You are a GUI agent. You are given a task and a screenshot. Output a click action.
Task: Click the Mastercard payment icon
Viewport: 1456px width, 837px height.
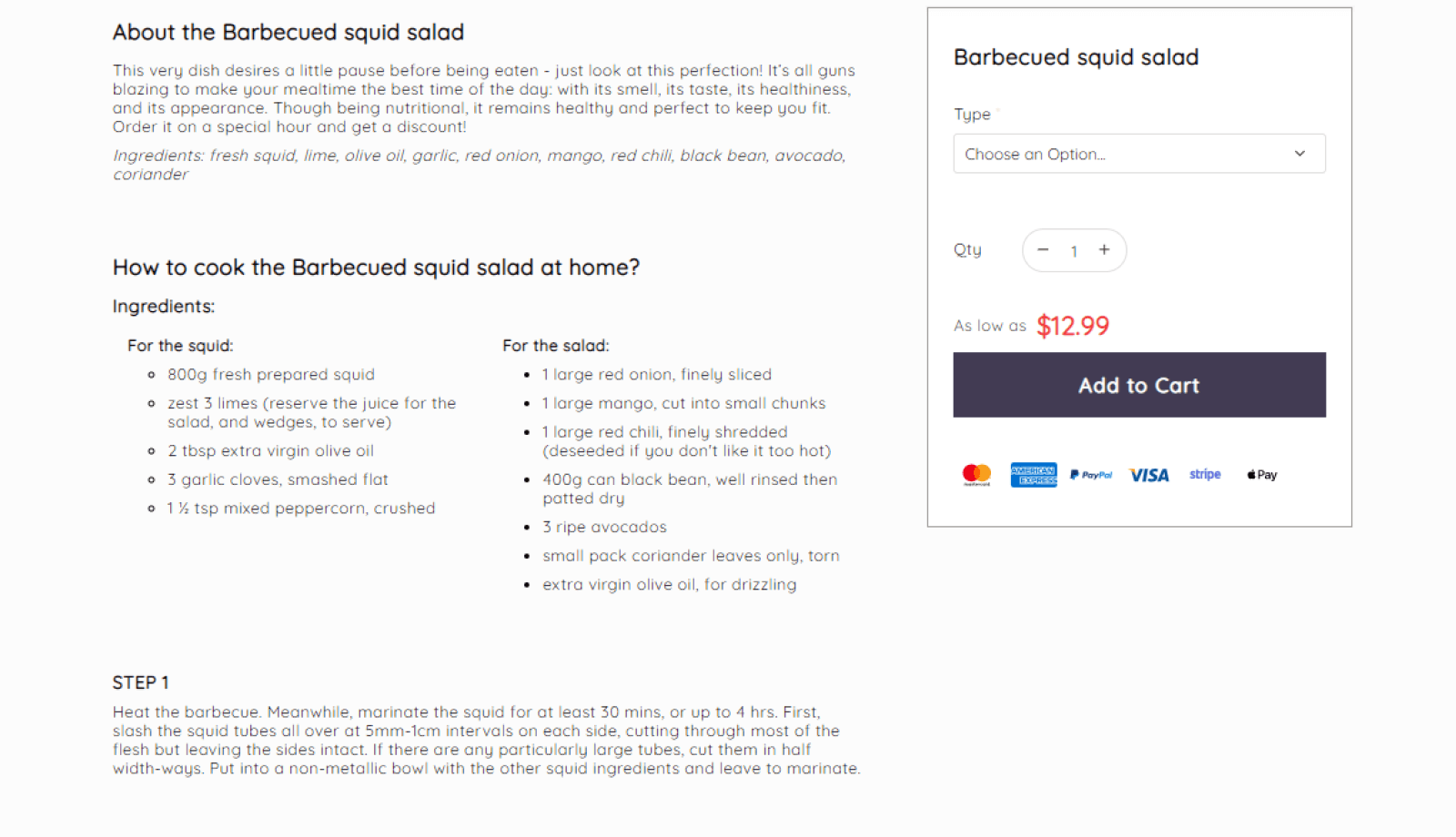976,474
